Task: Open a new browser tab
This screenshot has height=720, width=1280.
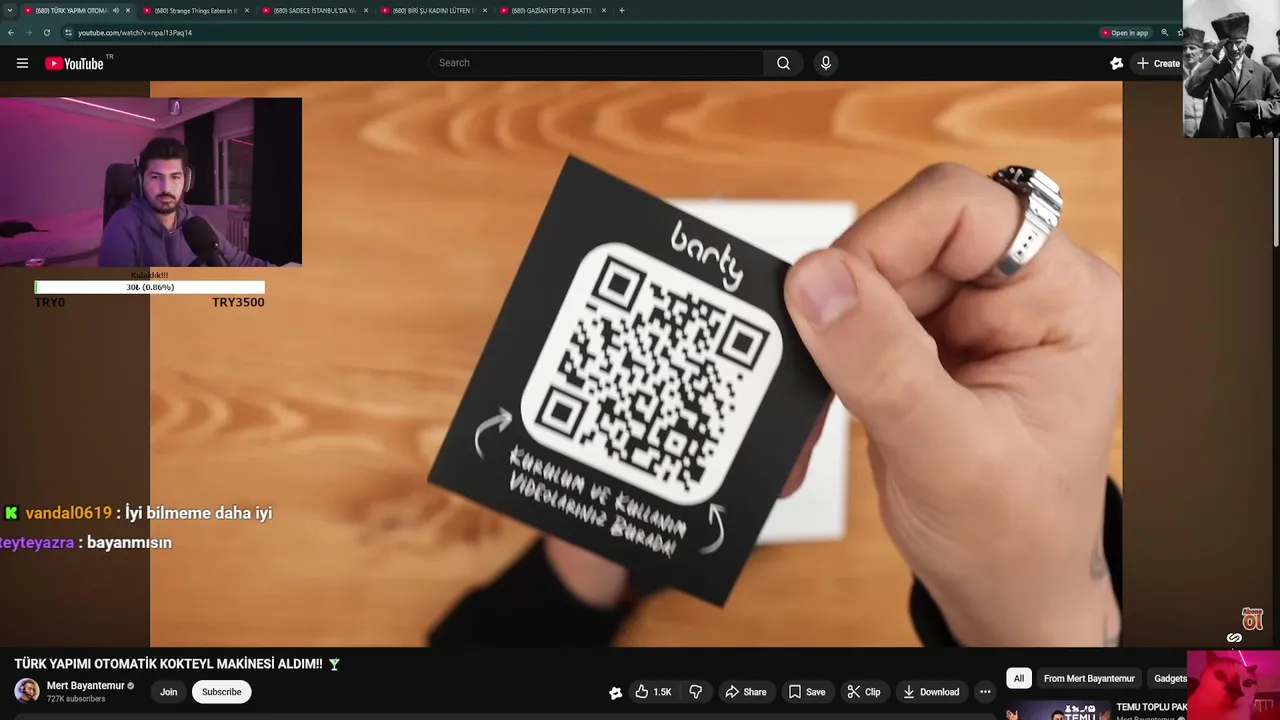Action: 622,10
